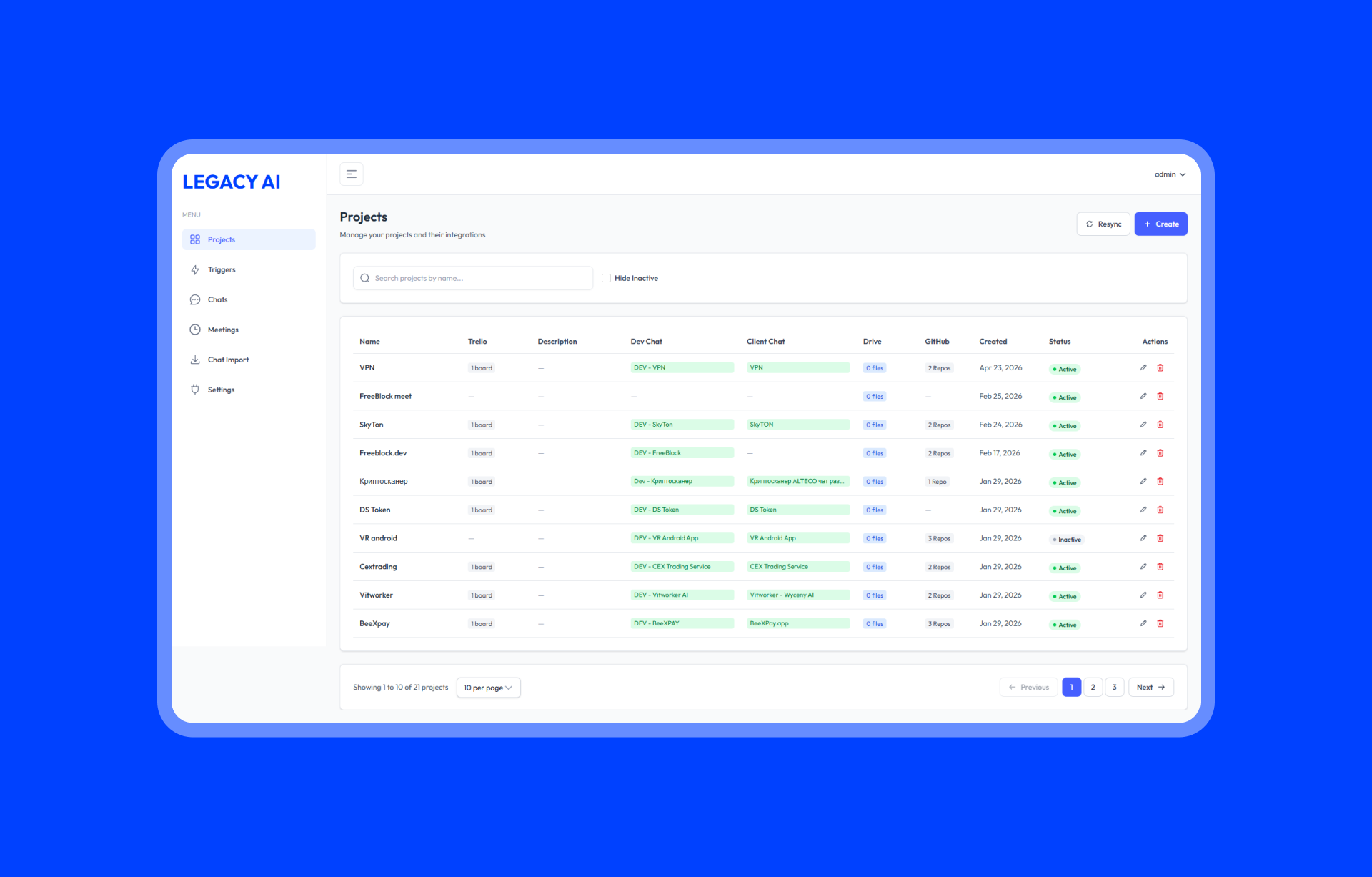The image size is (1372, 877).
Task: Delete the Freeblock.dev project
Action: (x=1160, y=452)
